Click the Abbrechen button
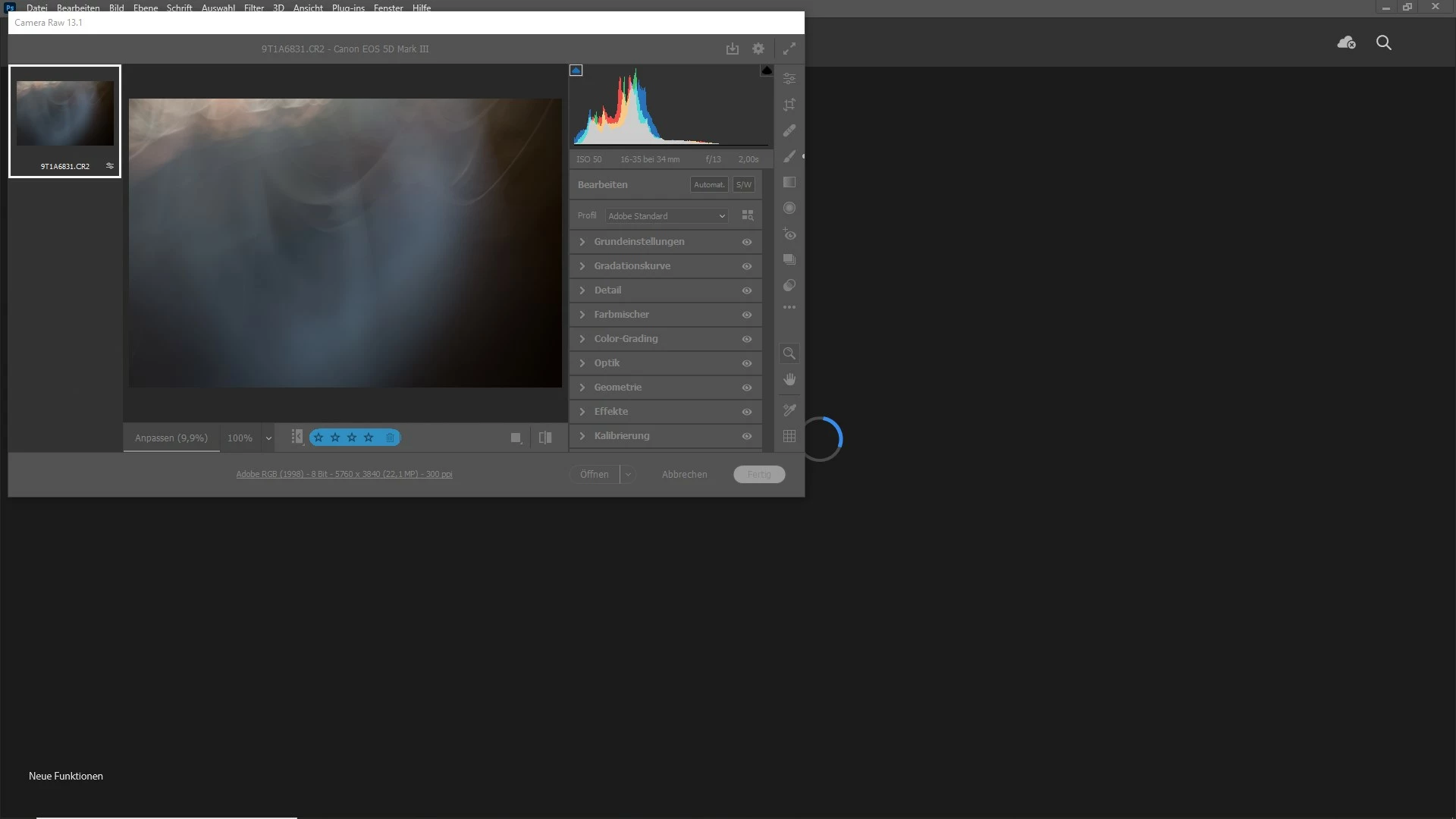This screenshot has width=1456, height=819. pos(684,474)
